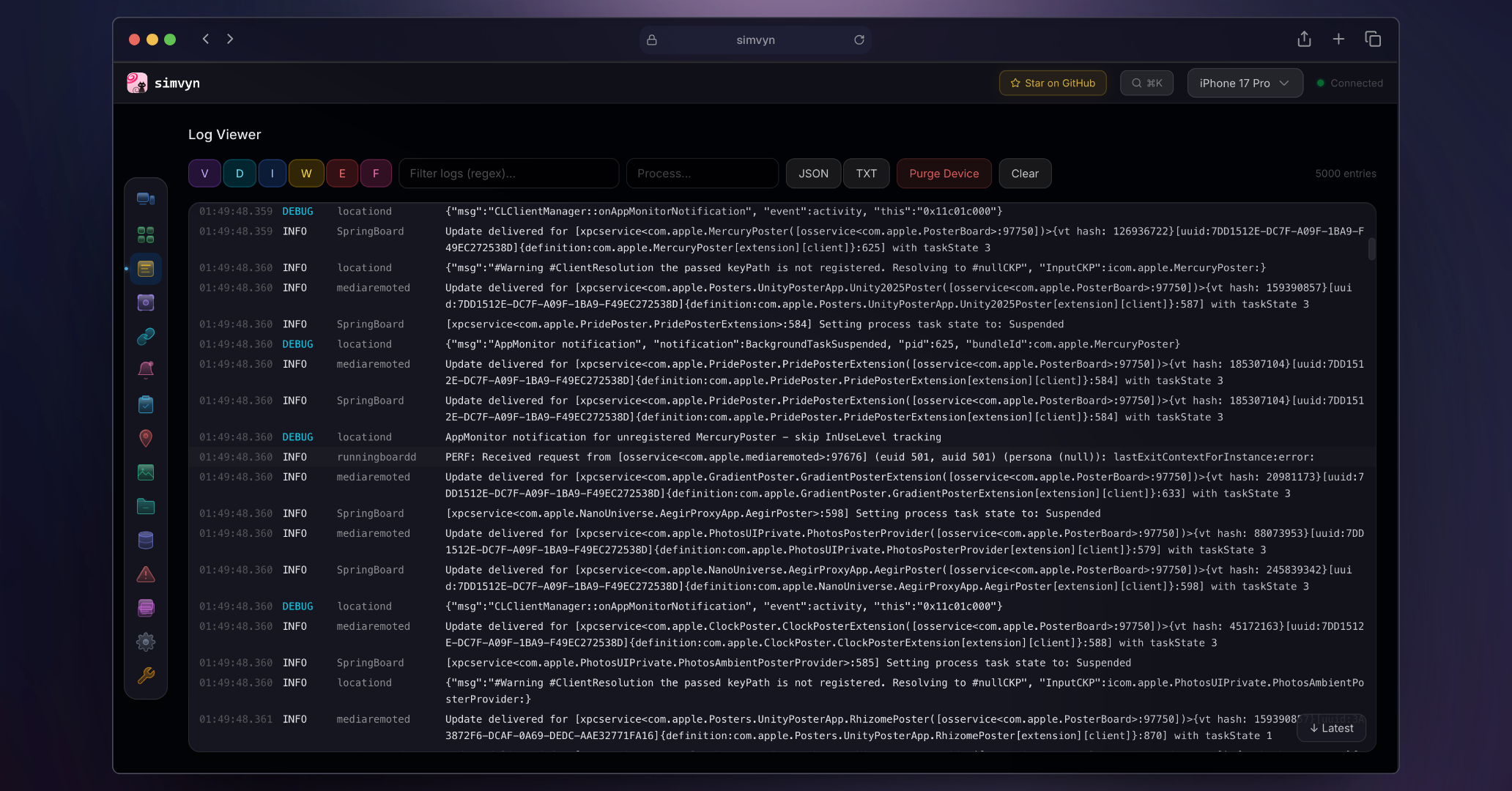Viewport: 1512px width, 791px height.
Task: Click the Latest button to jump down
Action: pos(1331,728)
